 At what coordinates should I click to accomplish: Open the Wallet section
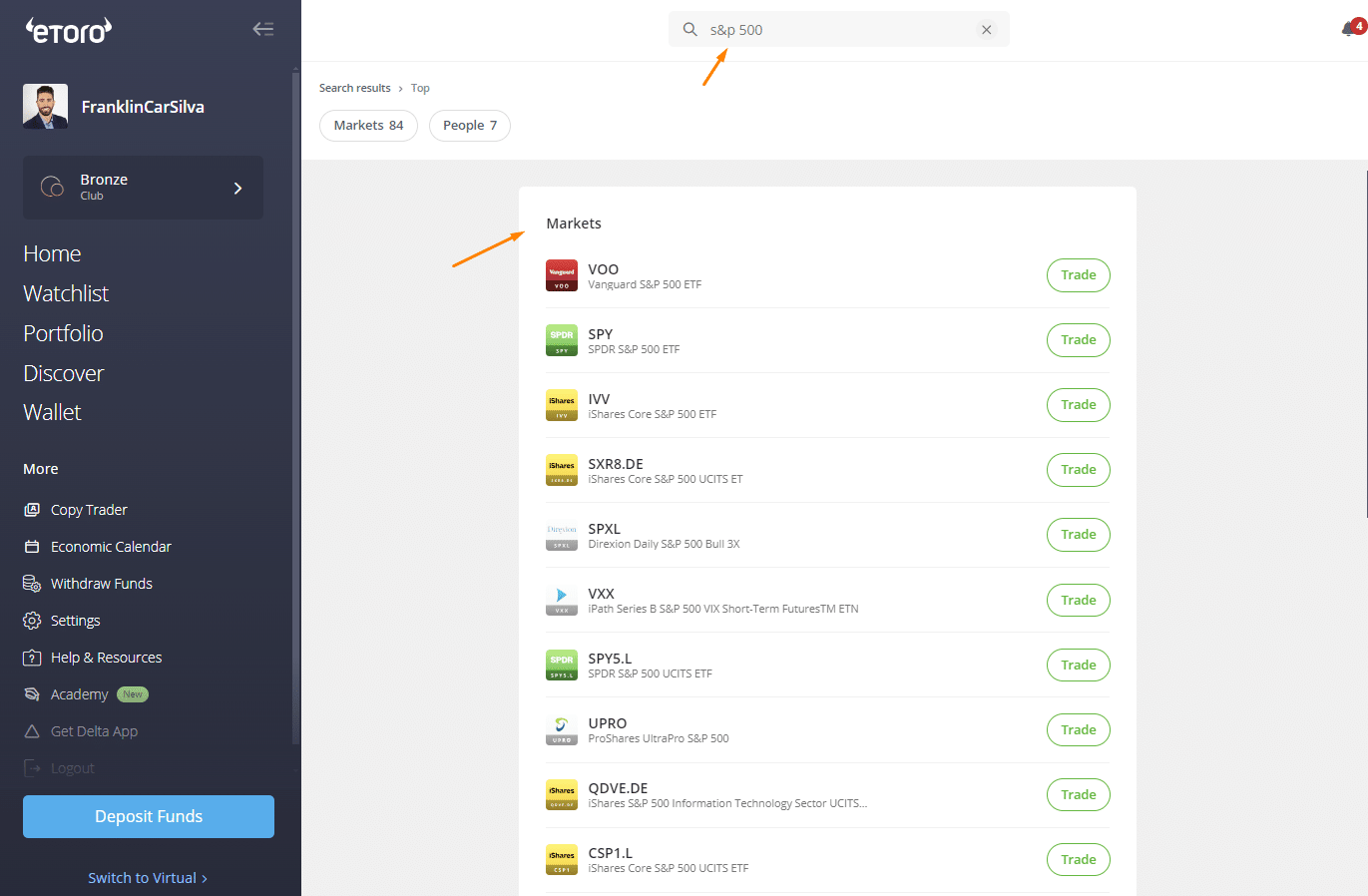pyautogui.click(x=52, y=412)
